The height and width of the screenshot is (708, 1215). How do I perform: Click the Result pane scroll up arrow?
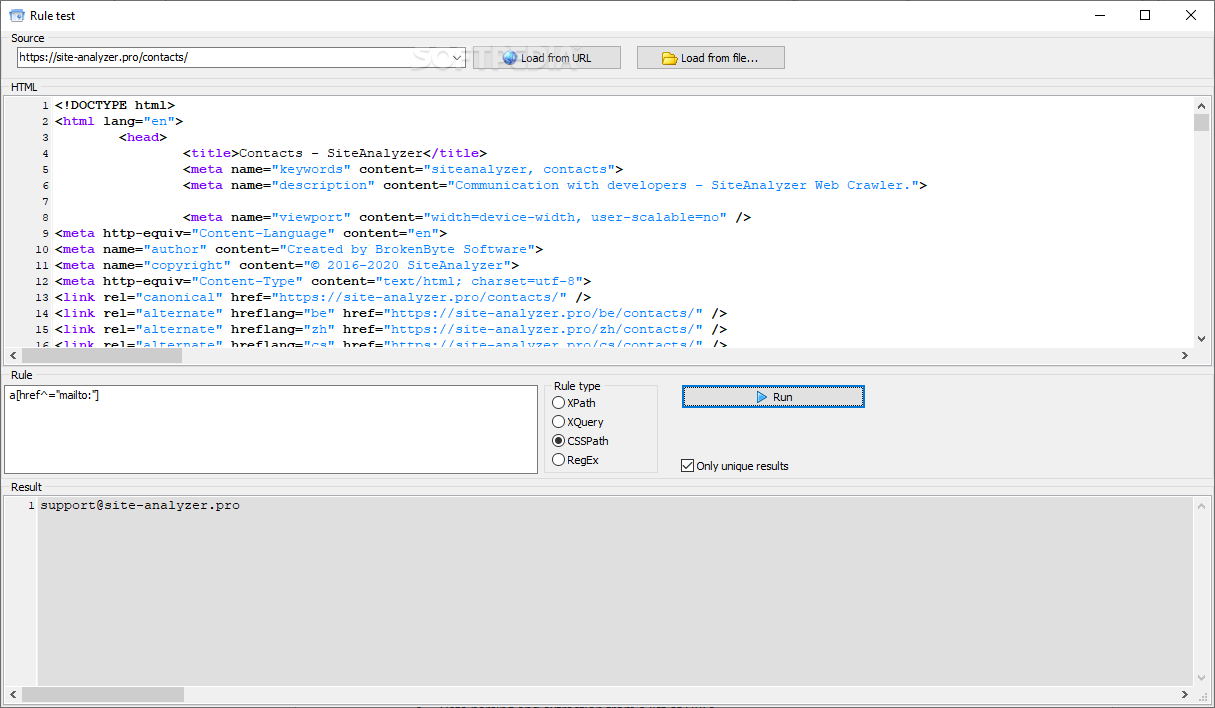[1201, 506]
